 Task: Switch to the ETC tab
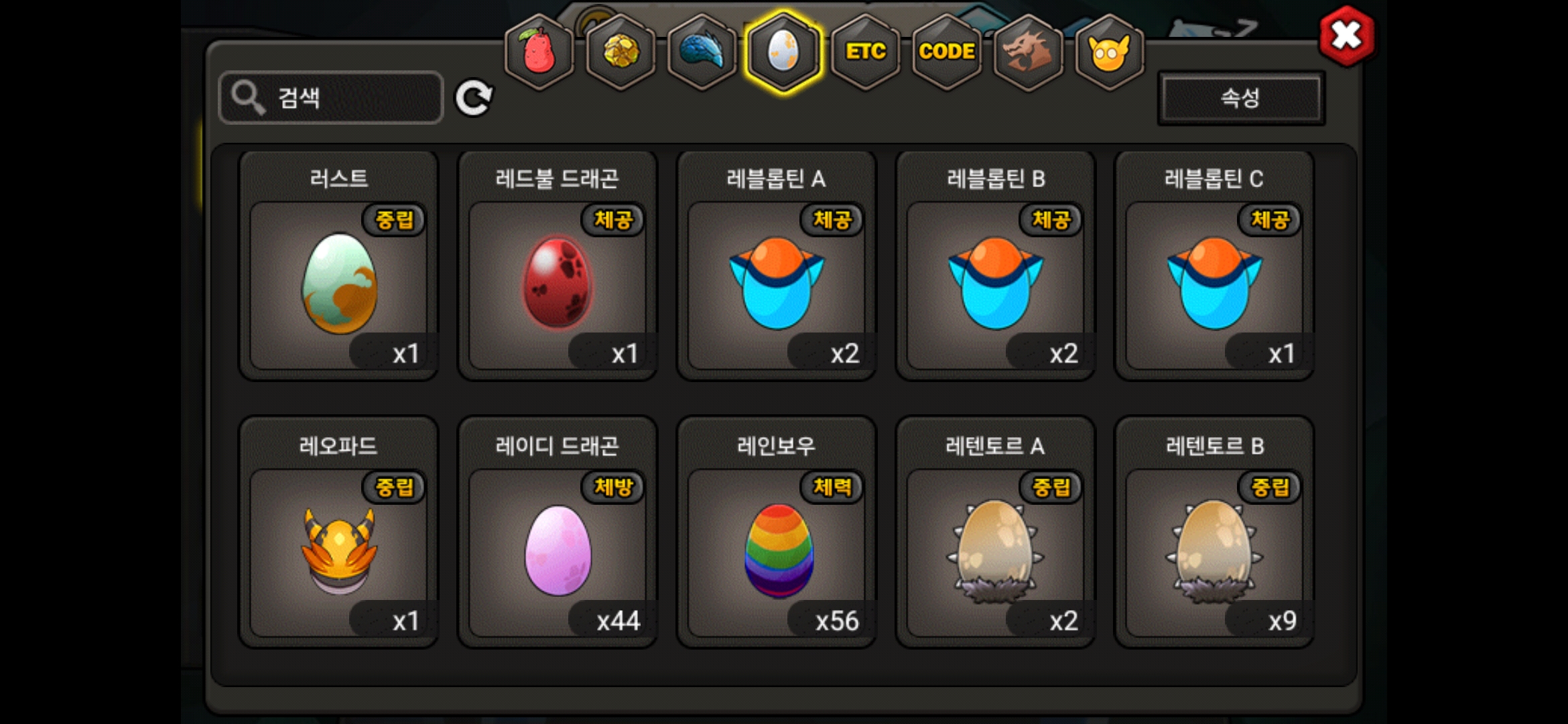click(x=865, y=52)
